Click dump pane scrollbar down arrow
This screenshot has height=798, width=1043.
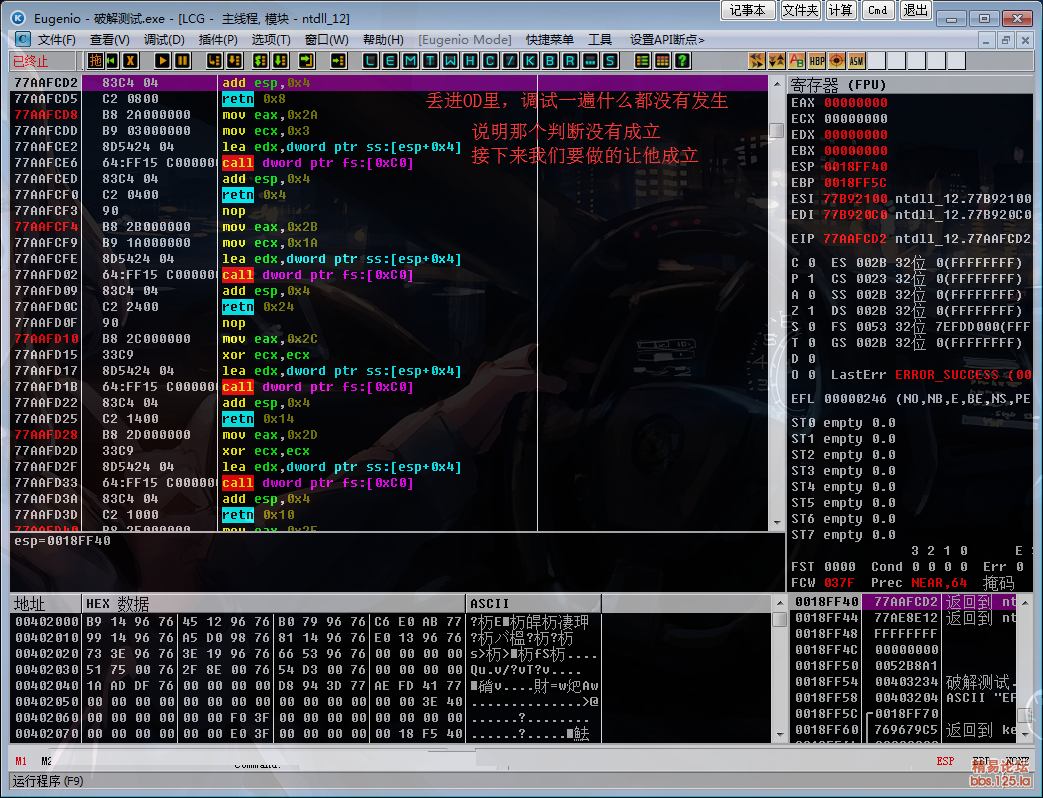click(x=780, y=735)
